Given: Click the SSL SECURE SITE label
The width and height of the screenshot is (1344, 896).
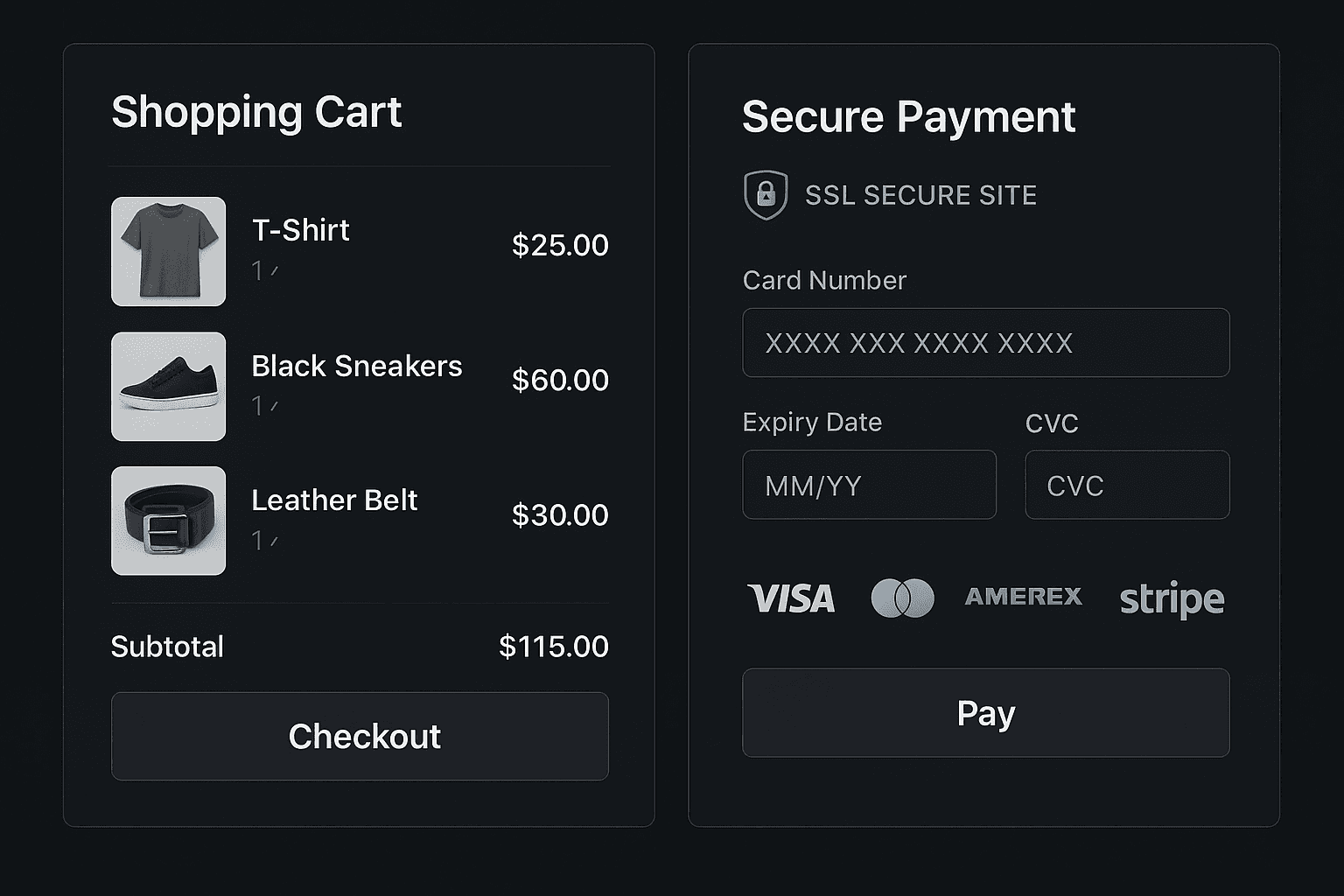Looking at the screenshot, I should pos(920,195).
